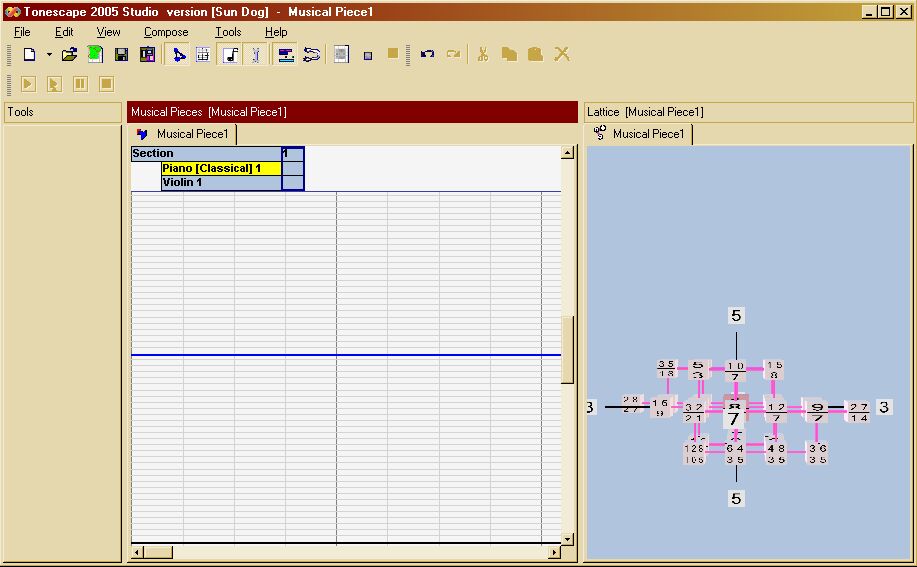Toggle the tuning fork toolbar button
Viewport: 917px width, 567px height.
[x=256, y=55]
